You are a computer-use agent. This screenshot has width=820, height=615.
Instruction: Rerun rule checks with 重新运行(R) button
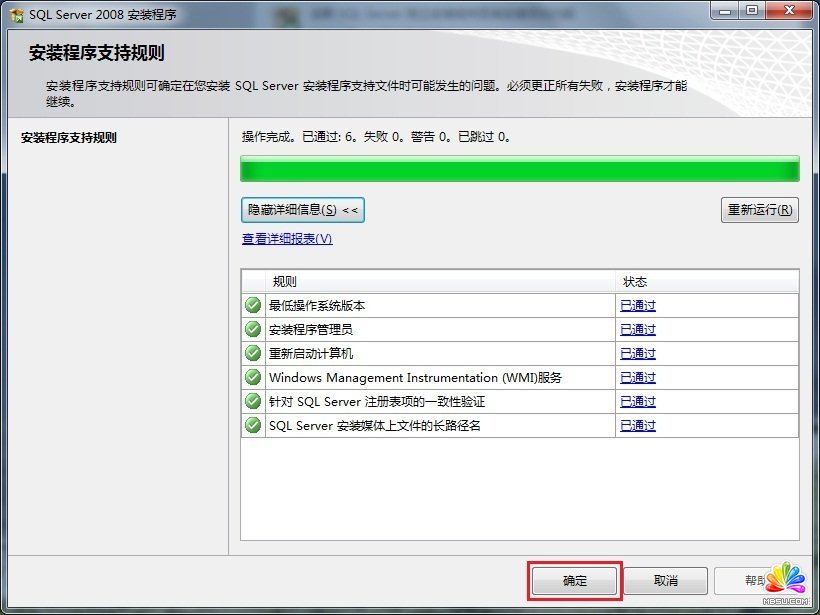759,210
